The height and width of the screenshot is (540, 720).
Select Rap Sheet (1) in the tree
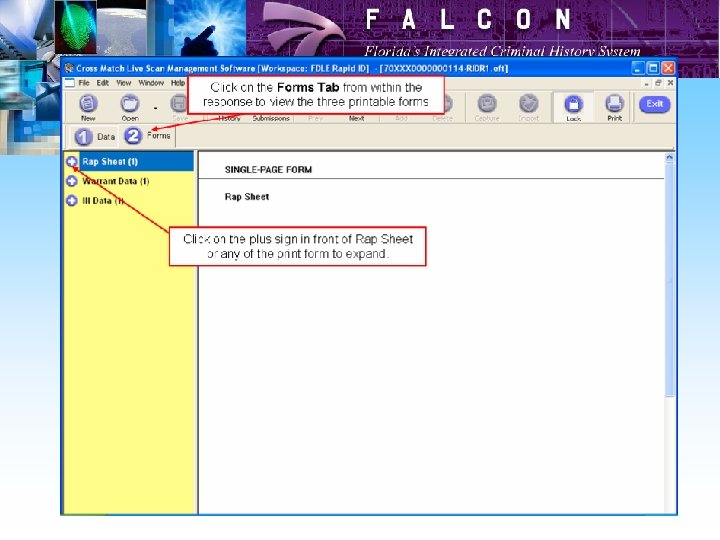110,162
